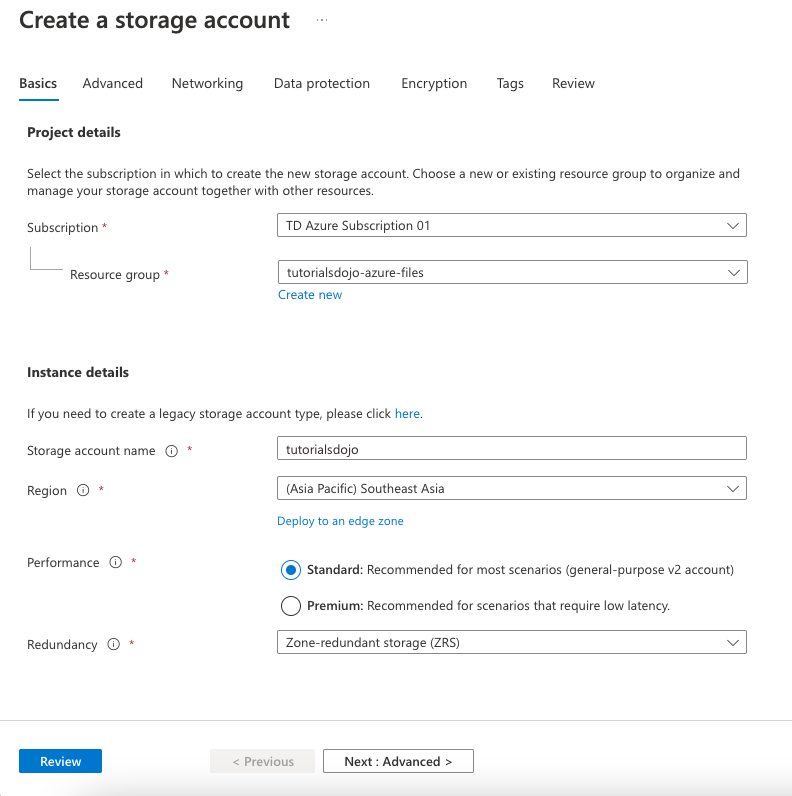Open the Networking tab
The height and width of the screenshot is (796, 792).
click(x=207, y=84)
